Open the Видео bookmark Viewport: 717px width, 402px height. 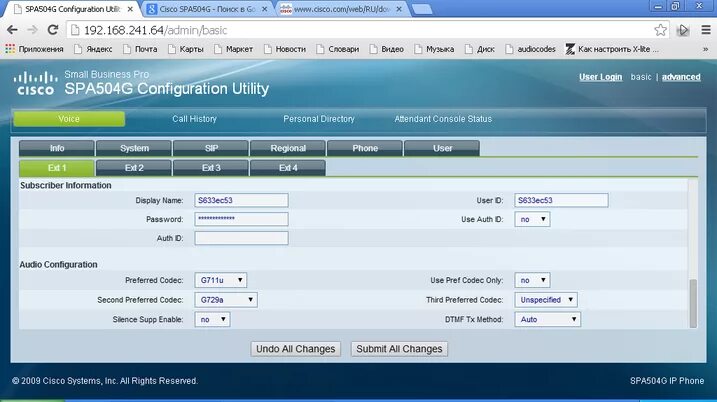point(387,49)
